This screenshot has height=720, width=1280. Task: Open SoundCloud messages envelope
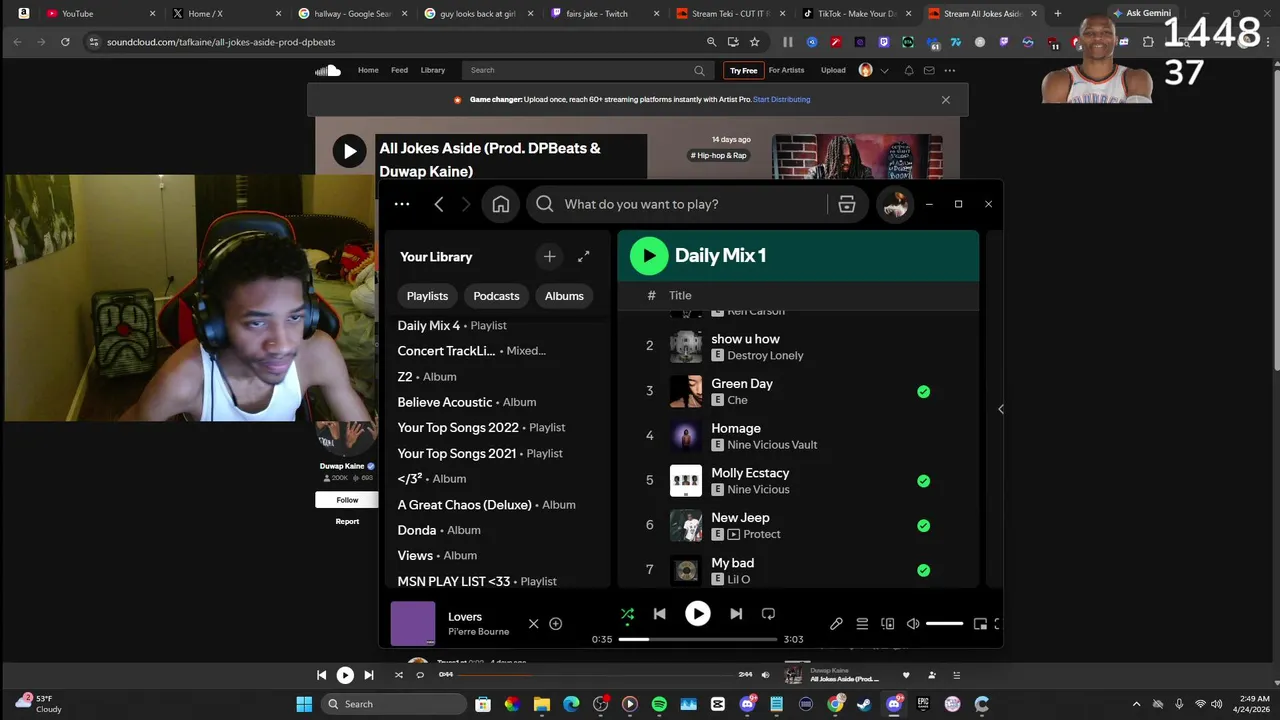(x=929, y=70)
